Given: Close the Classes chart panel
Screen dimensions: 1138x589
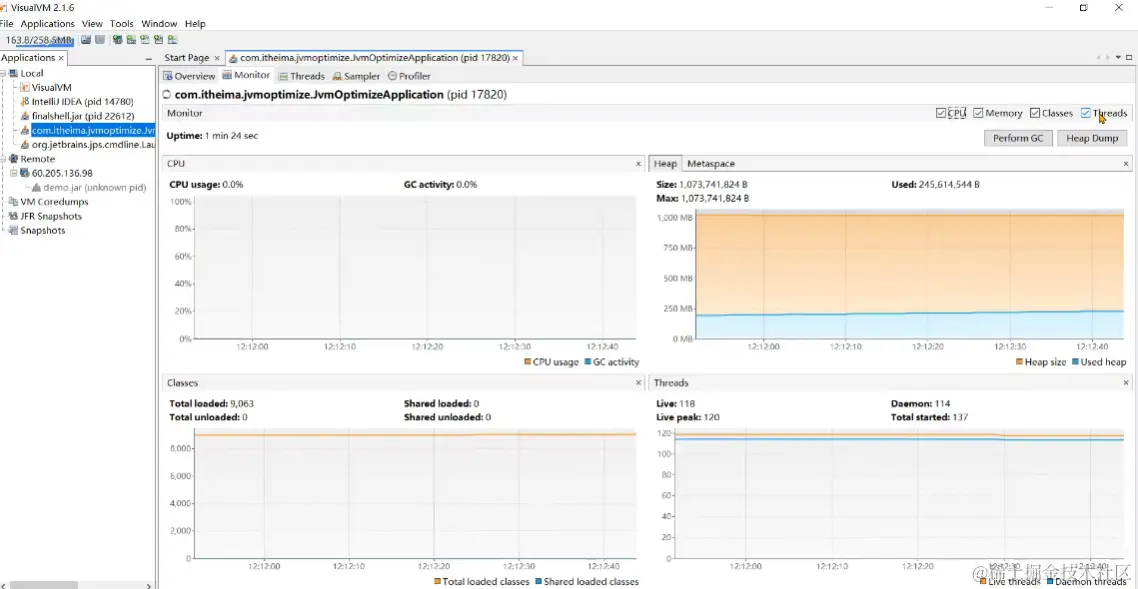Looking at the screenshot, I should click(x=639, y=383).
